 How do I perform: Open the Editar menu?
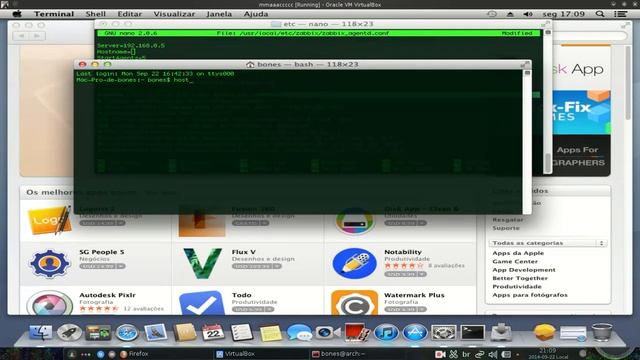pyautogui.click(x=130, y=14)
